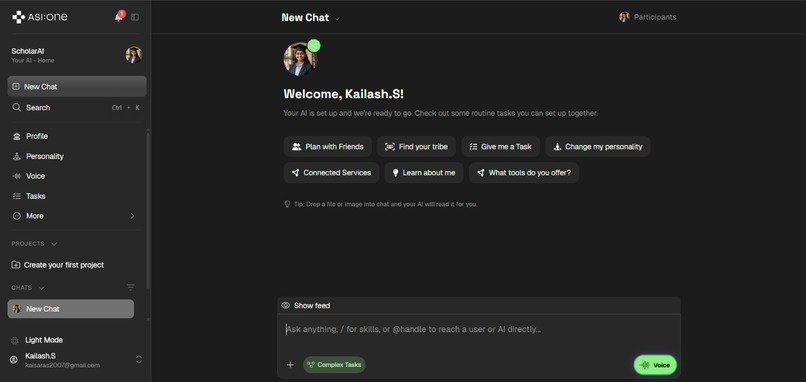This screenshot has height=382, width=806.
Task: Click the Light Mode sun icon
Action: pyautogui.click(x=14, y=340)
